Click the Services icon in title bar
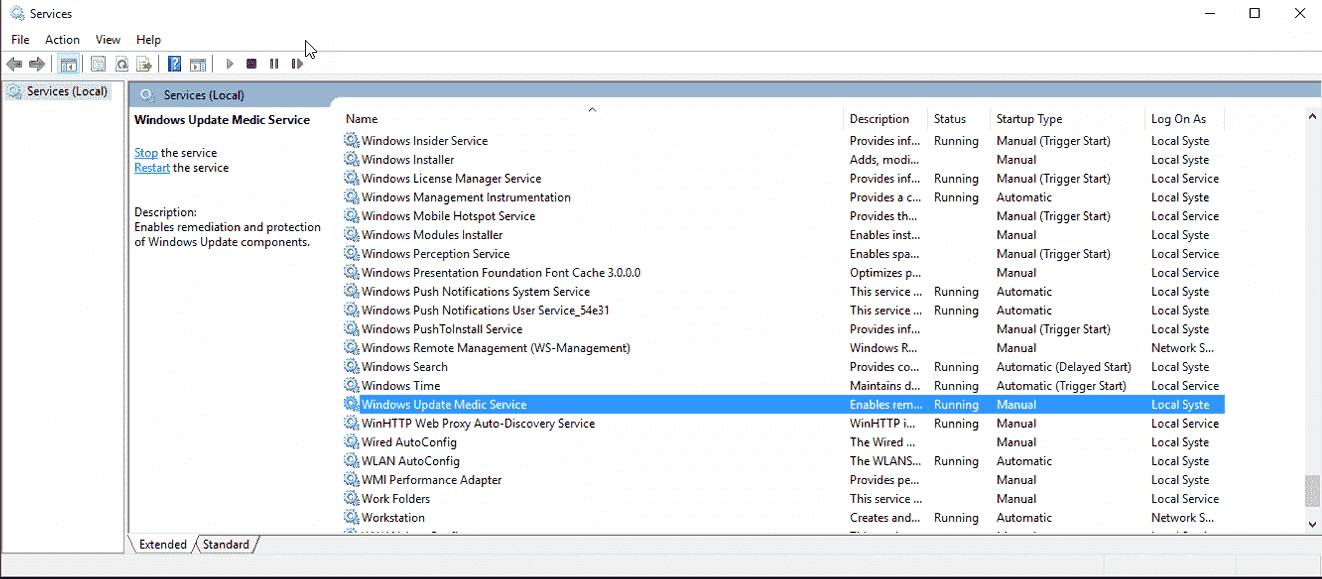Viewport: 1322px width, 579px height. click(17, 14)
